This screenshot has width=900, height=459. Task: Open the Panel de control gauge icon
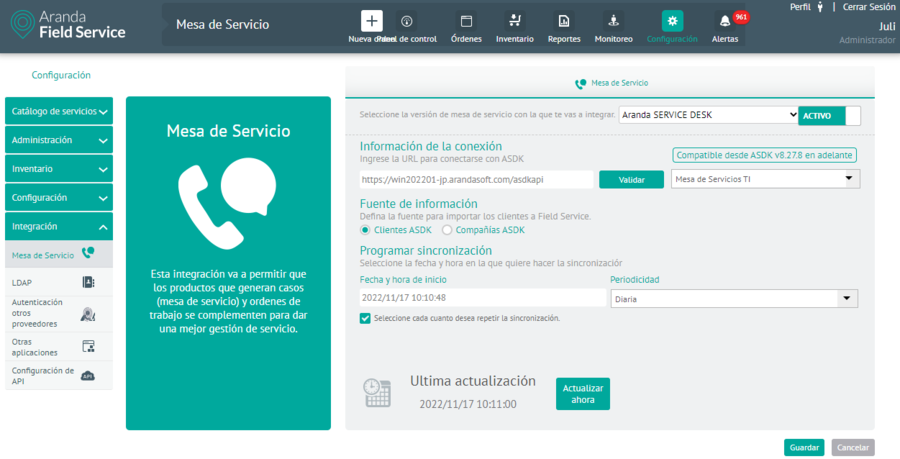pos(406,21)
